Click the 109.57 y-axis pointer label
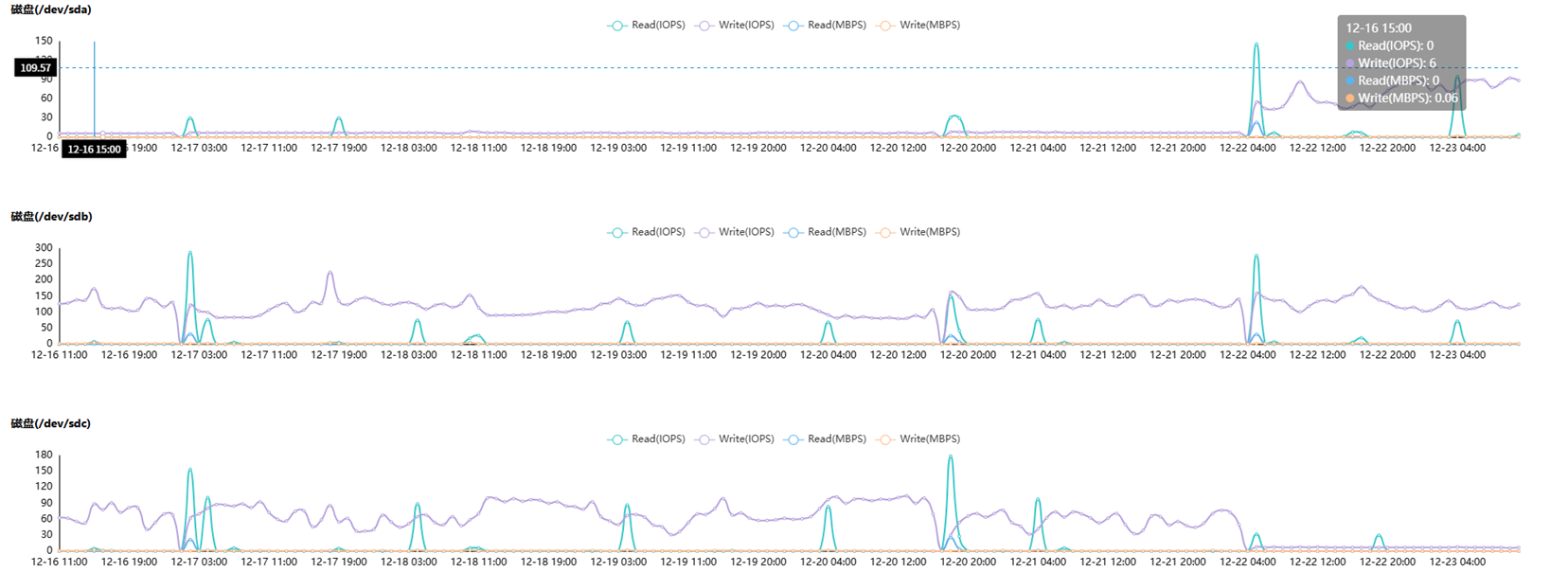 tap(36, 68)
